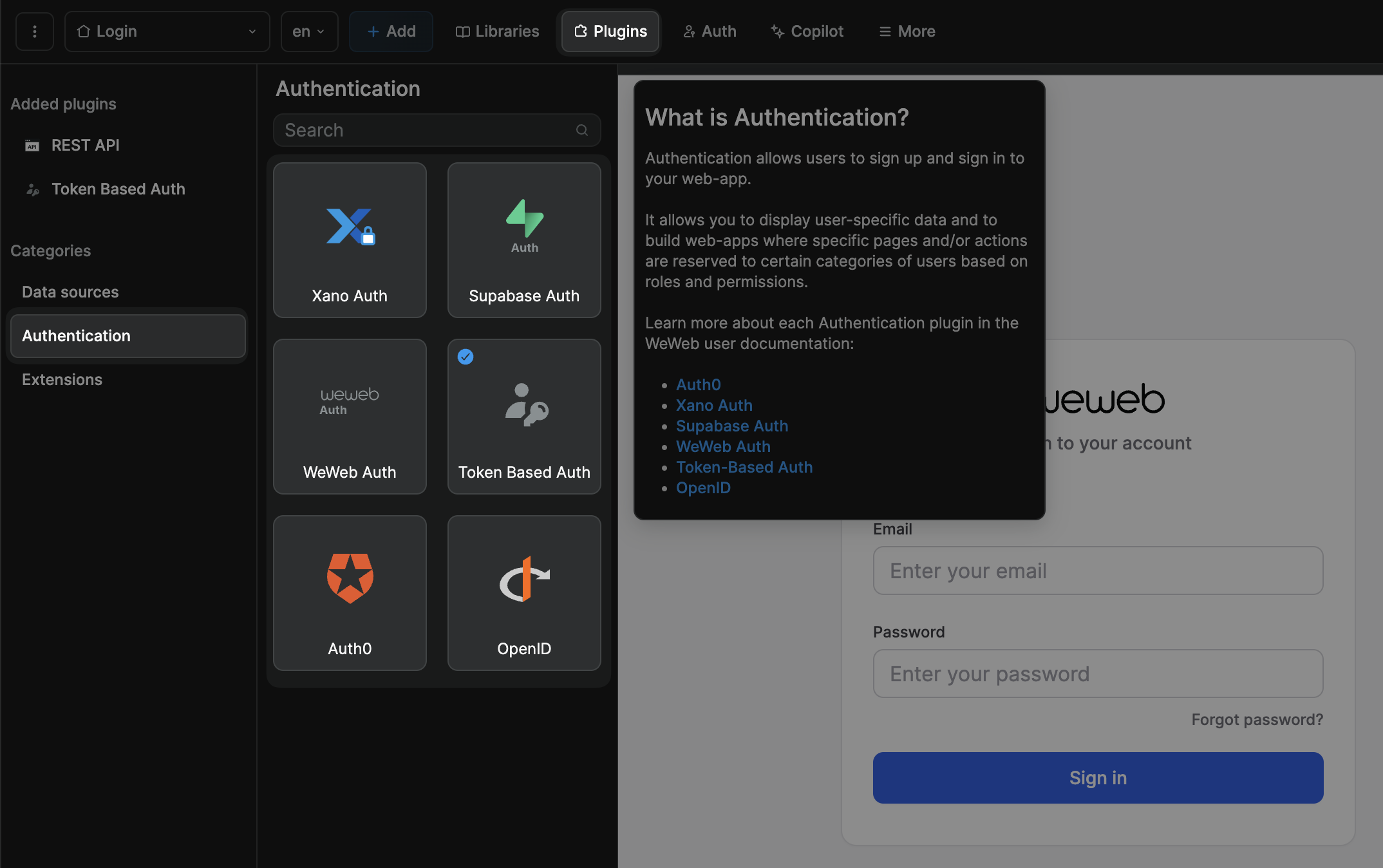The height and width of the screenshot is (868, 1383).
Task: Select the Data sources category
Action: pyautogui.click(x=70, y=292)
